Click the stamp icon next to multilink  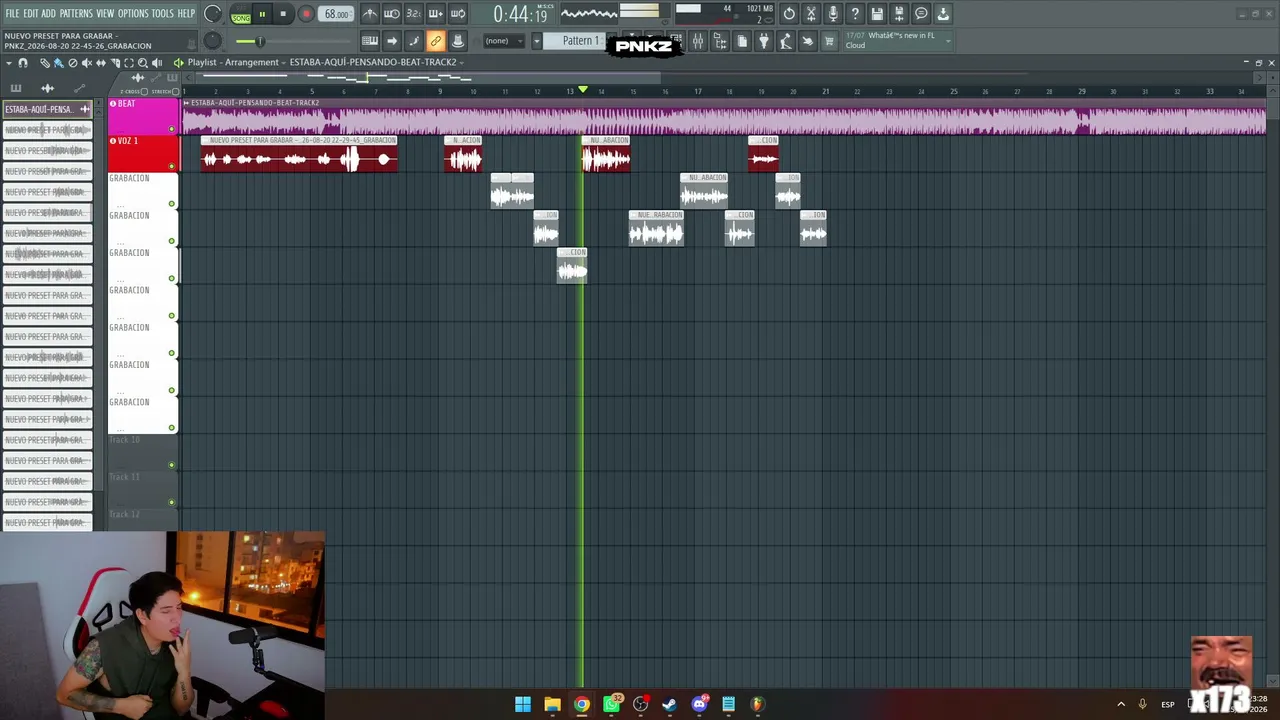[457, 41]
